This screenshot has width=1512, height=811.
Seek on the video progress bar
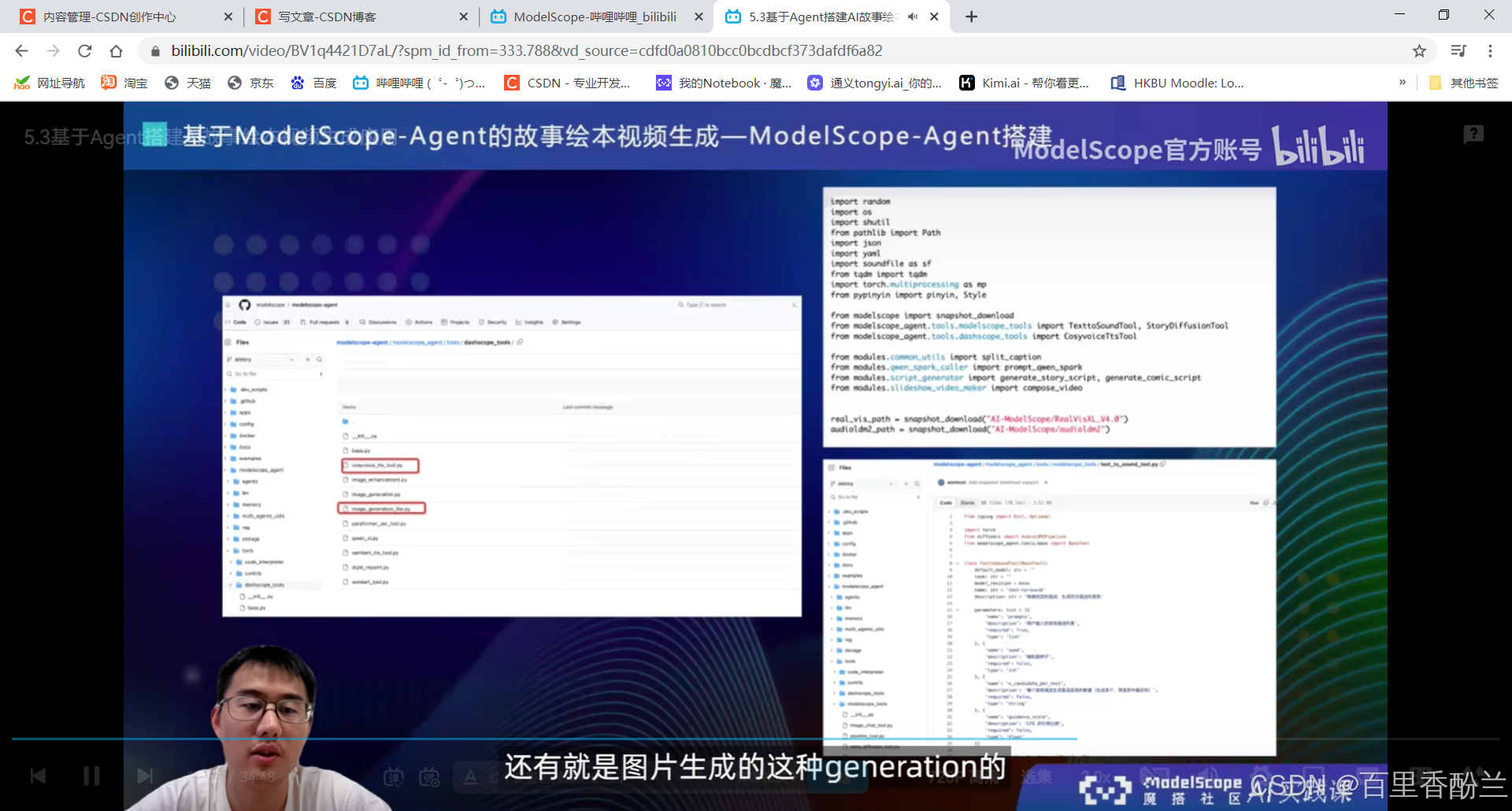coord(756,739)
